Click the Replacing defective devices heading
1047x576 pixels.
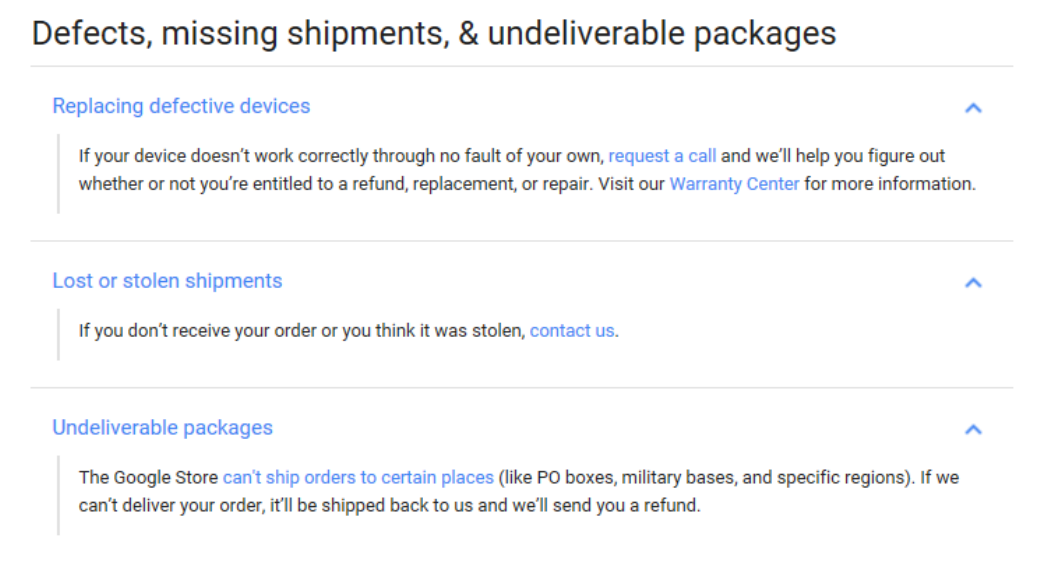[181, 106]
